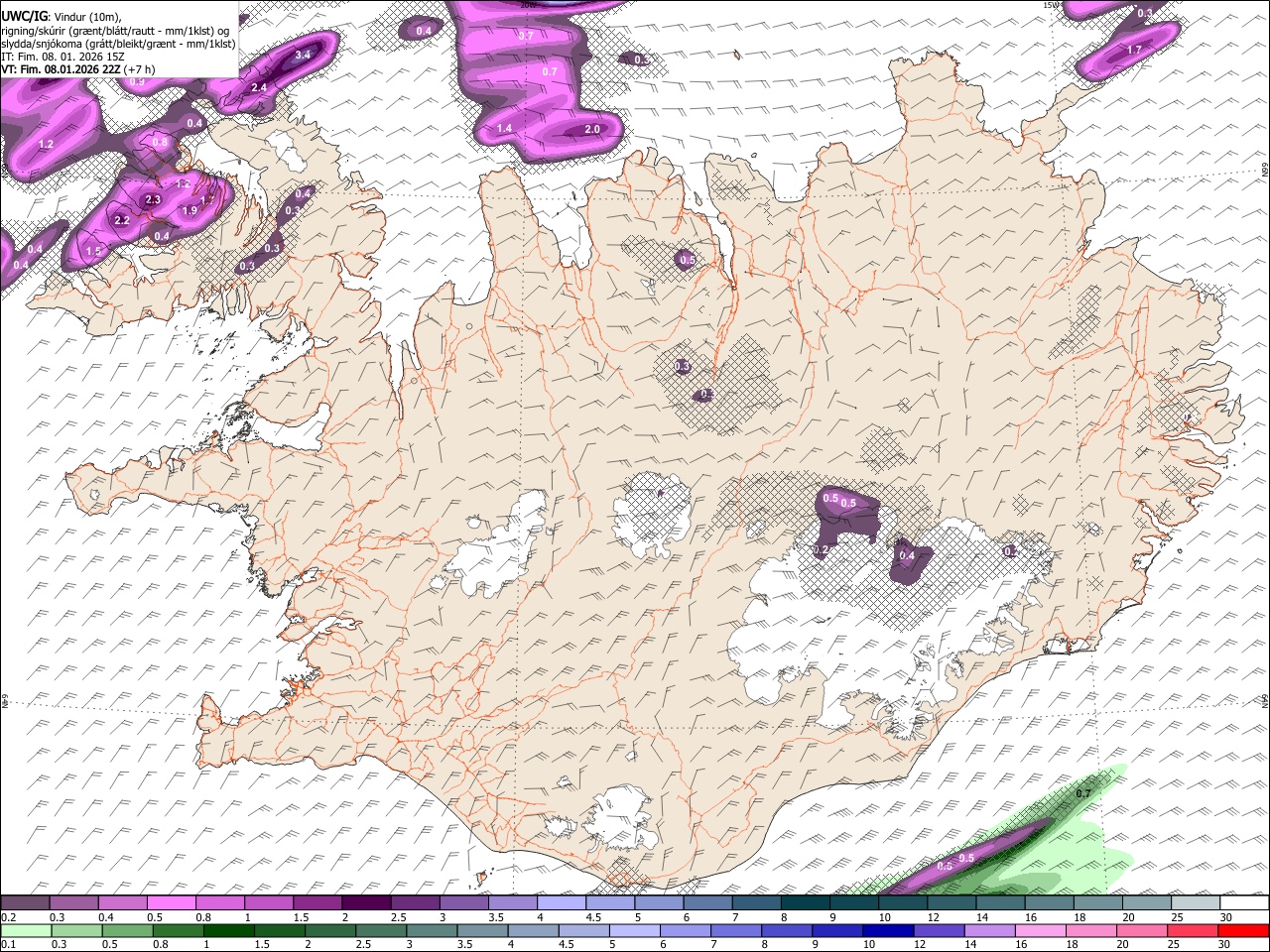Pick the bright red lower legend swatch at 30
This screenshot has height=952, width=1270.
[1244, 931]
